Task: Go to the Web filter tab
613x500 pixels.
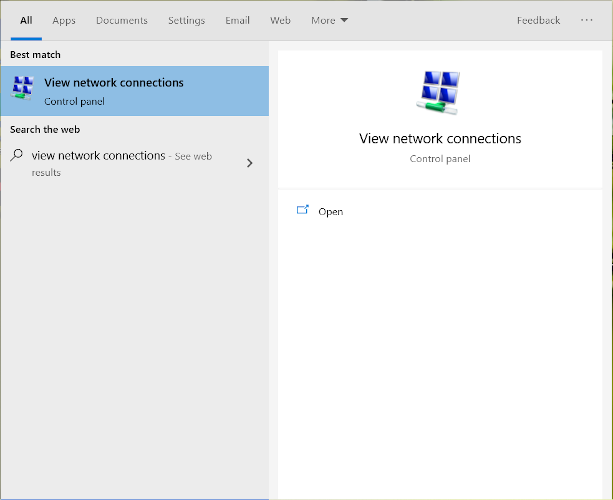Action: coord(280,20)
